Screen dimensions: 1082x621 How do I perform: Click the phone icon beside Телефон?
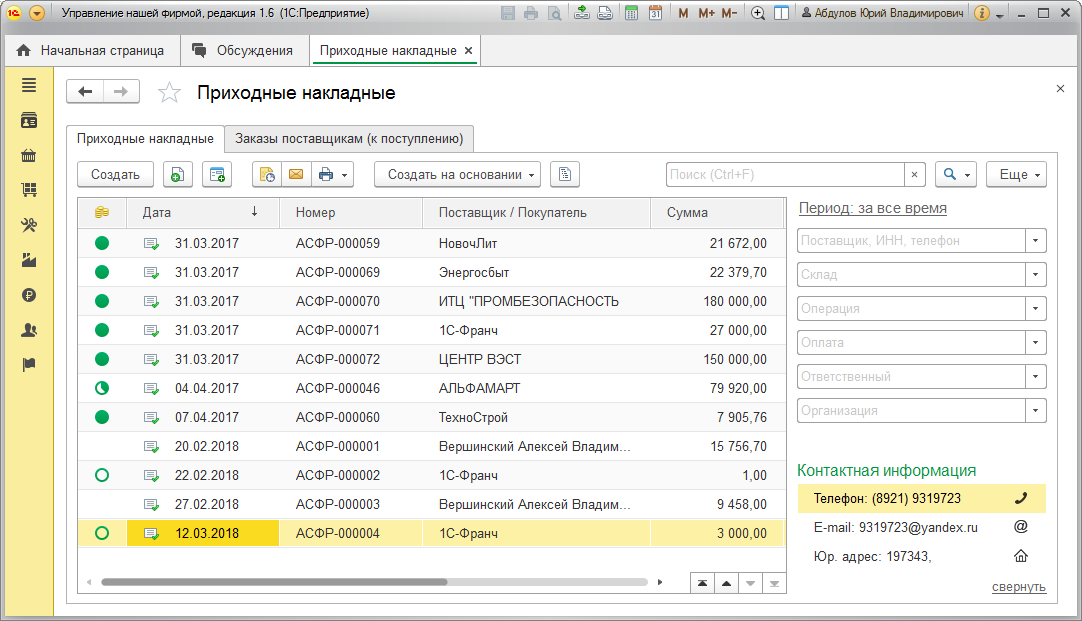coord(1021,498)
